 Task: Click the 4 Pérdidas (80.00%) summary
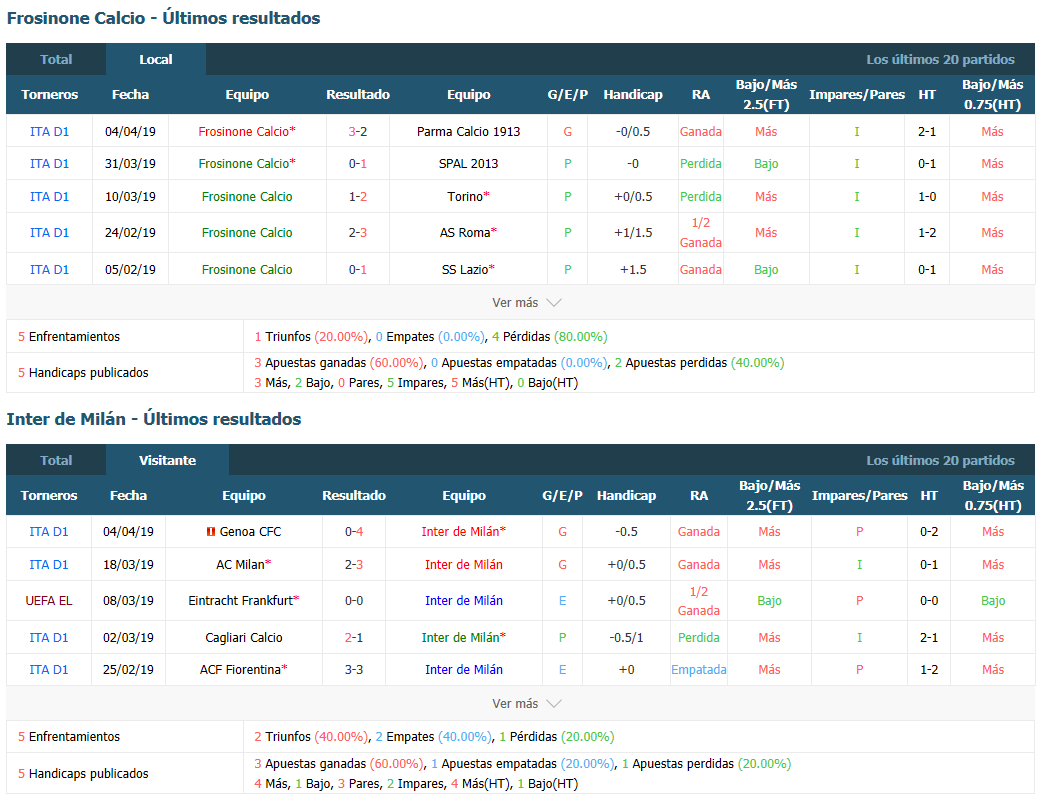[x=549, y=337]
